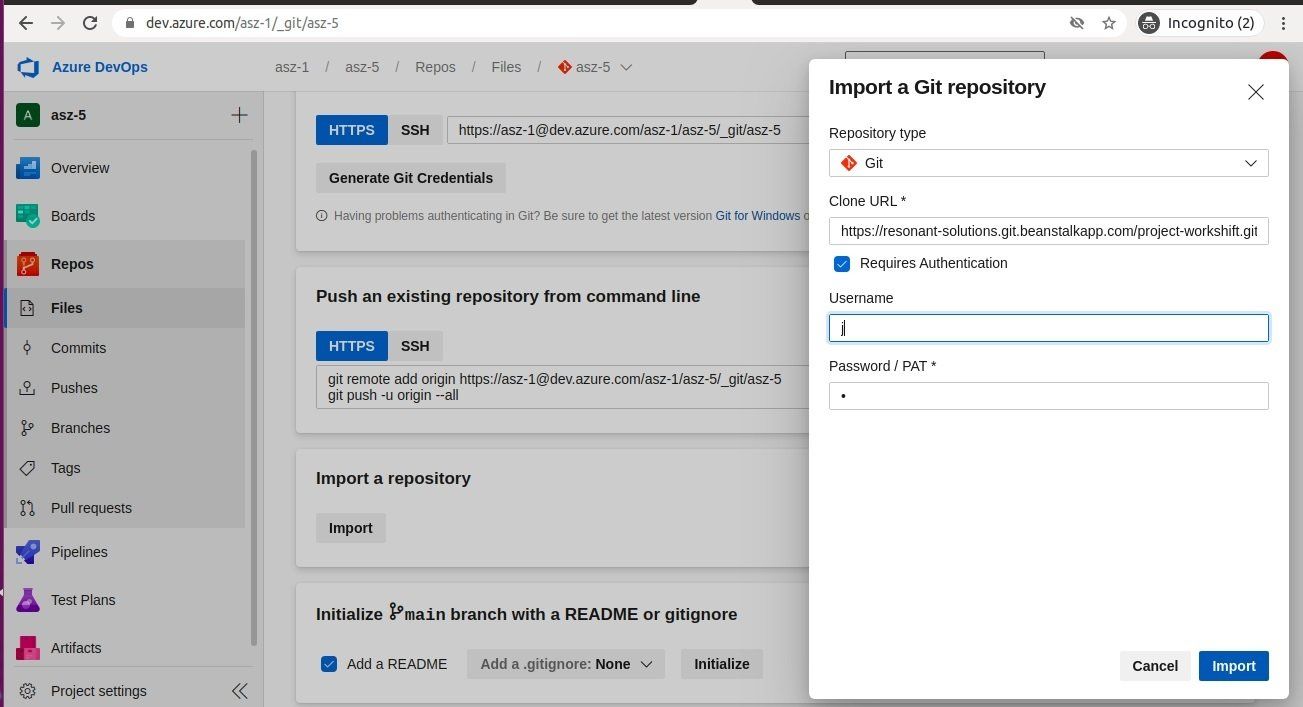Follow the Git for Windows link
This screenshot has height=707, width=1303.
coord(757,216)
